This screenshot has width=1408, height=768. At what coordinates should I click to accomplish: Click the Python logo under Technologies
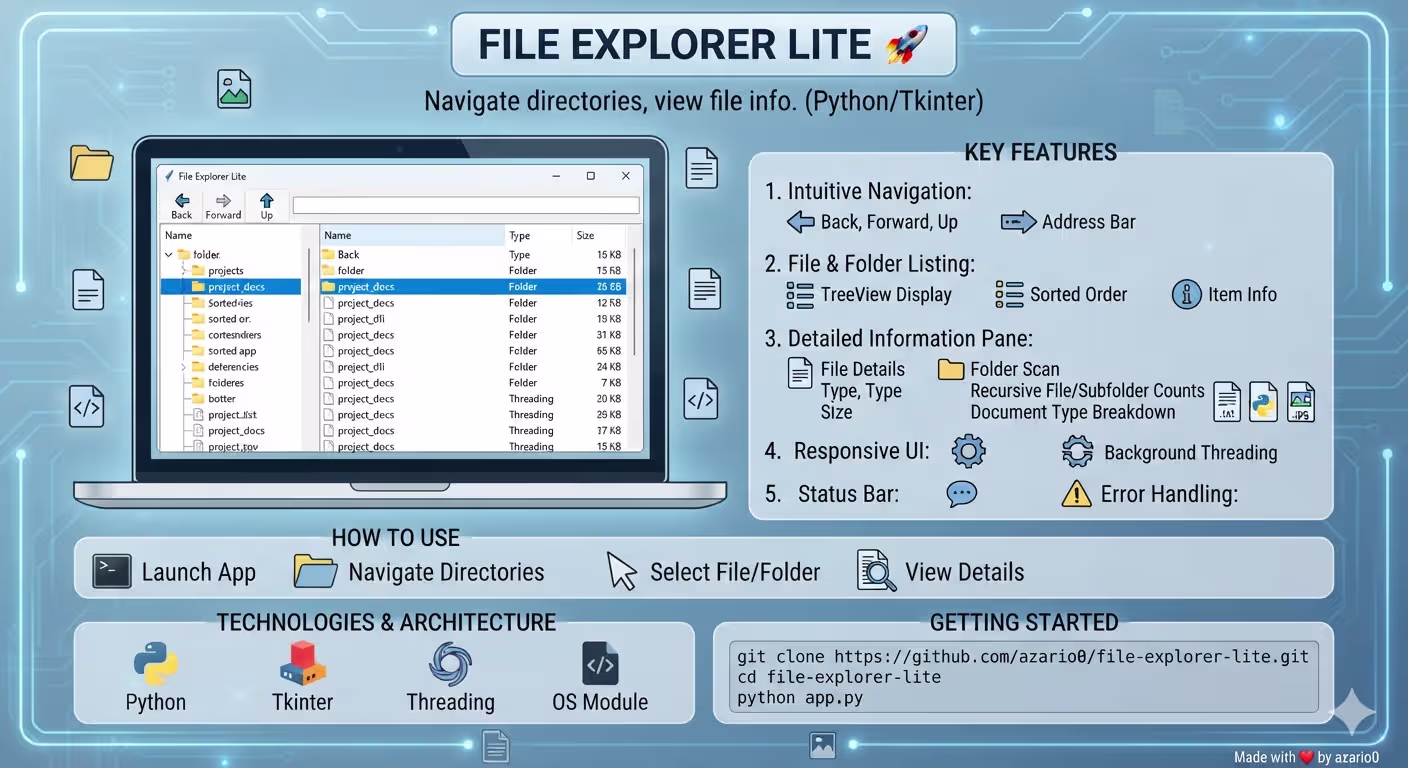pyautogui.click(x=156, y=663)
